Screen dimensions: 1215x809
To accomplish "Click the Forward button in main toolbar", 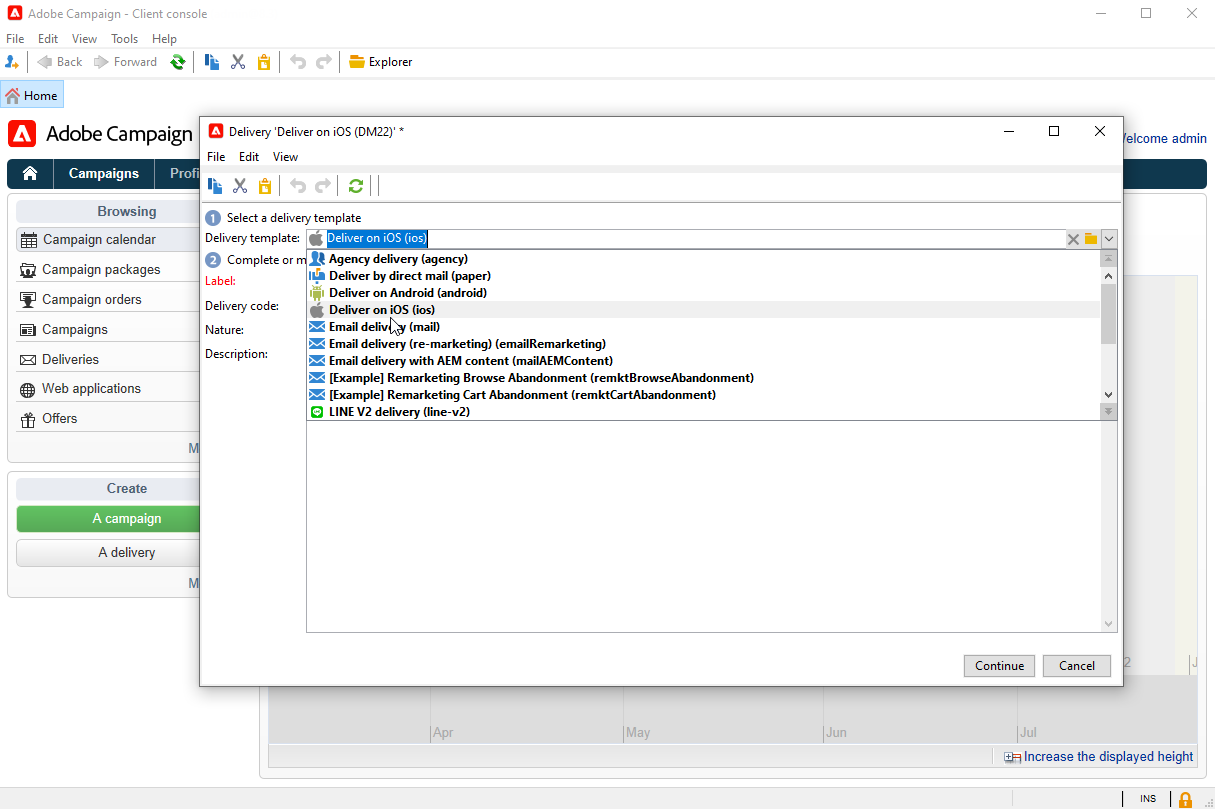I will point(126,62).
